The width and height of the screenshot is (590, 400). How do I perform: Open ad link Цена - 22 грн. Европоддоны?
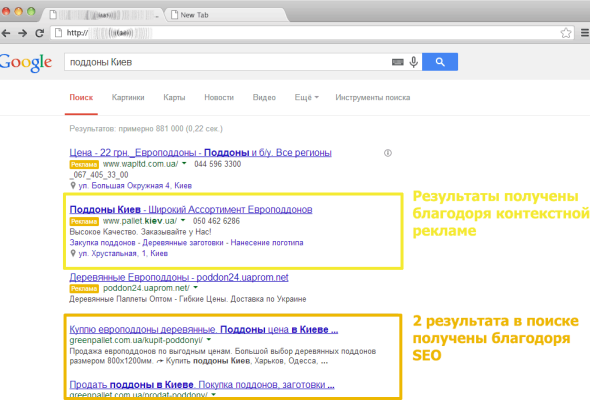pyautogui.click(x=201, y=153)
